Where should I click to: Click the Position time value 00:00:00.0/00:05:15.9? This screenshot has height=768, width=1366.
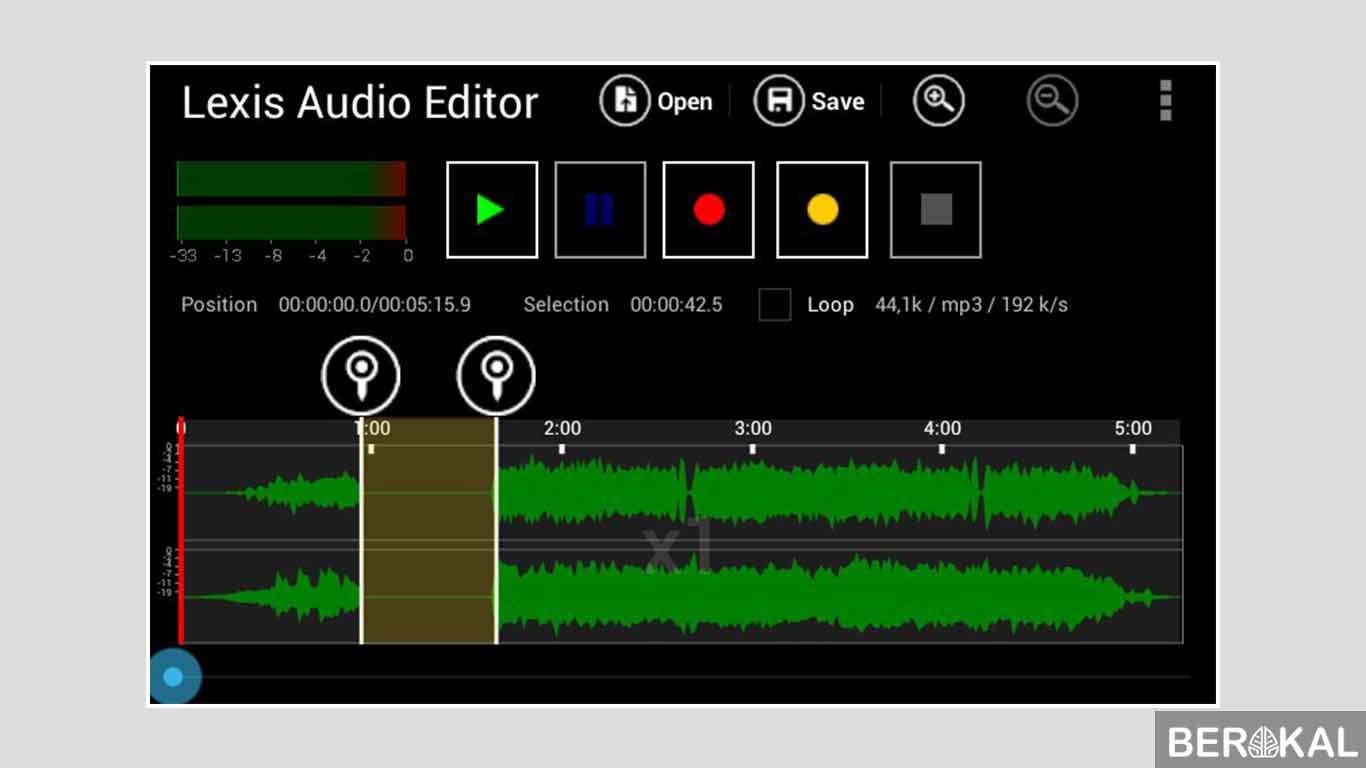[374, 304]
